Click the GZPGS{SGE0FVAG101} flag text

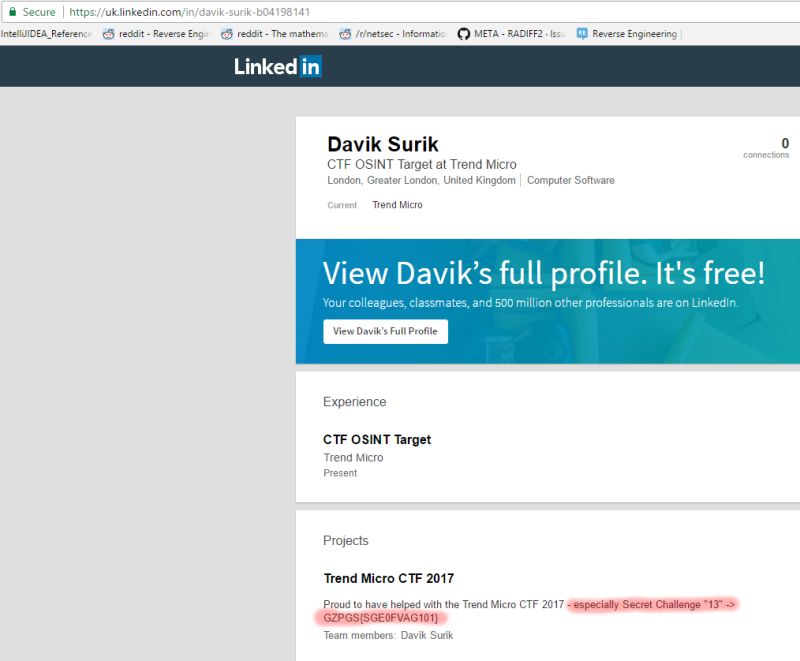click(381, 618)
